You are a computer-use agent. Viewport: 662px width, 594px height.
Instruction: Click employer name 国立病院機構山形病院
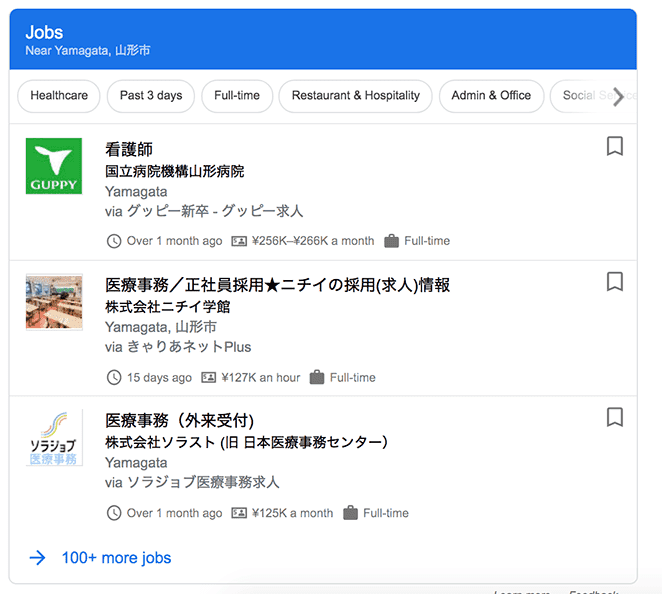point(174,171)
